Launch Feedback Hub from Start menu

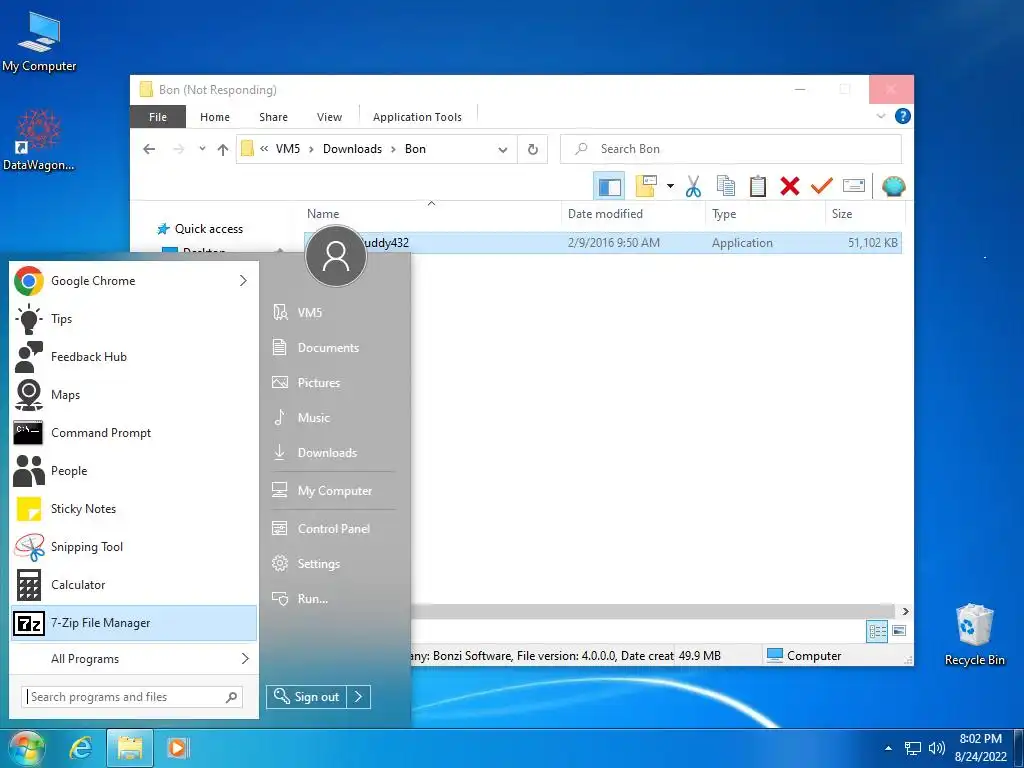134,357
